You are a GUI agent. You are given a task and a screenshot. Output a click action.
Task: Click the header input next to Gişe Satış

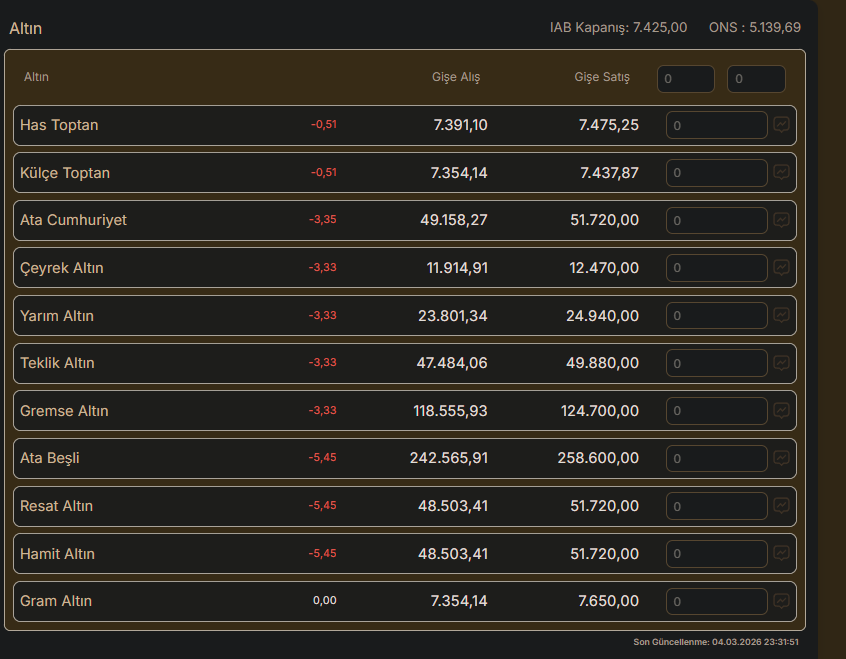point(685,79)
